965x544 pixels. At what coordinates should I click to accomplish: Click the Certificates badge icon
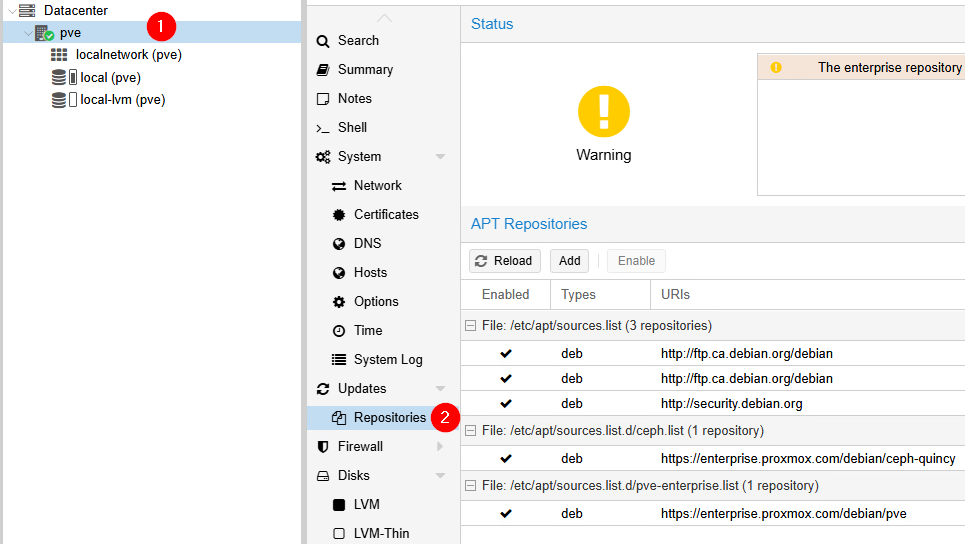(x=338, y=215)
